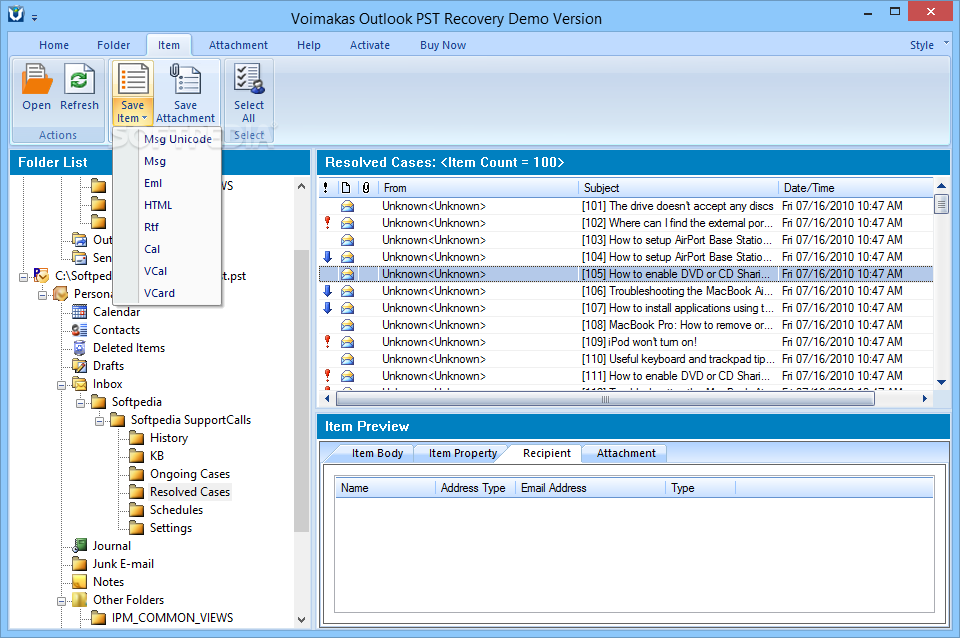The image size is (960, 638).
Task: Open the Home ribbon tab
Action: pyautogui.click(x=54, y=45)
